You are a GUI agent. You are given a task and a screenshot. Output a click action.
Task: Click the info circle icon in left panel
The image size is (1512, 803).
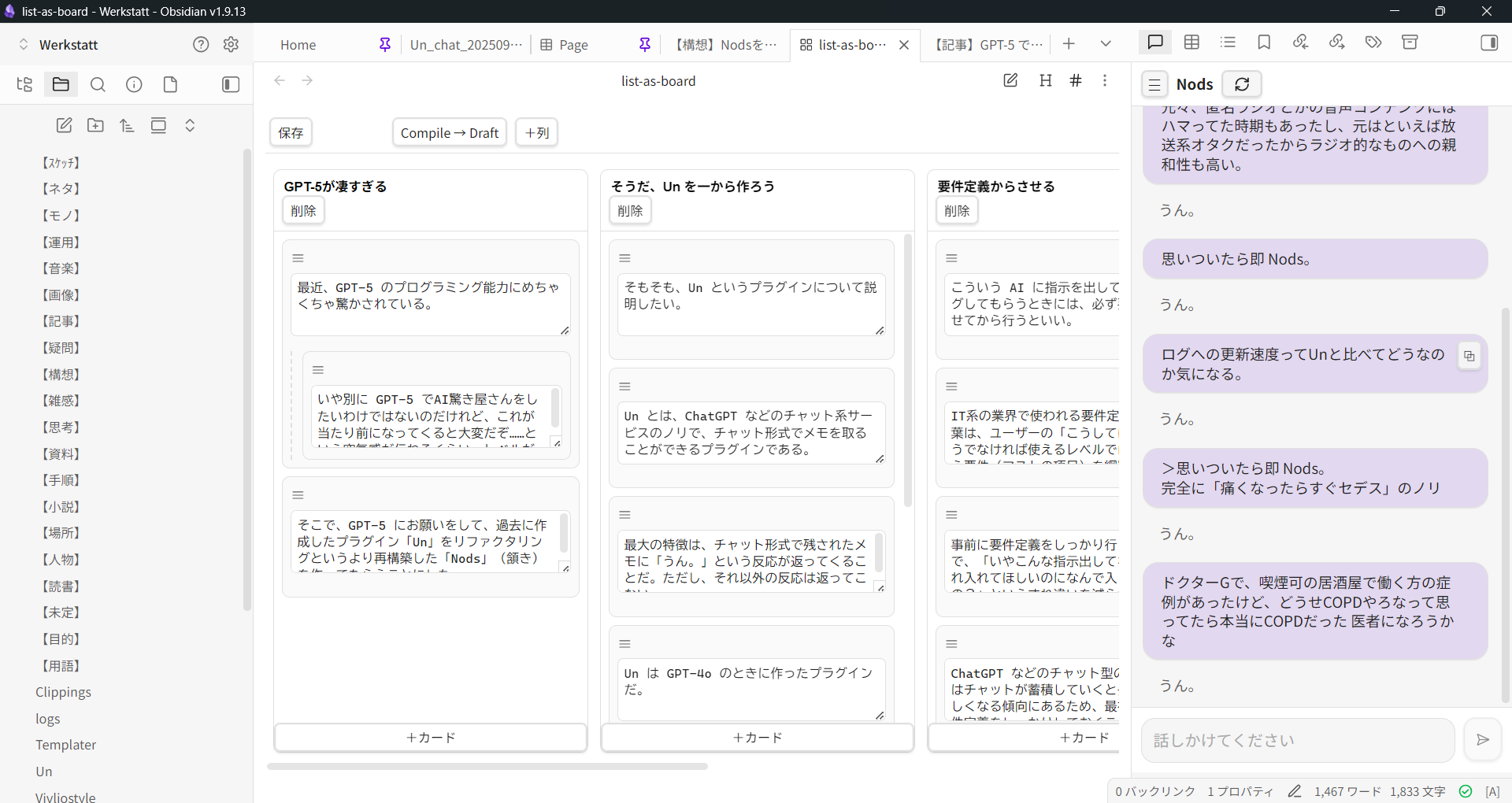(x=134, y=84)
